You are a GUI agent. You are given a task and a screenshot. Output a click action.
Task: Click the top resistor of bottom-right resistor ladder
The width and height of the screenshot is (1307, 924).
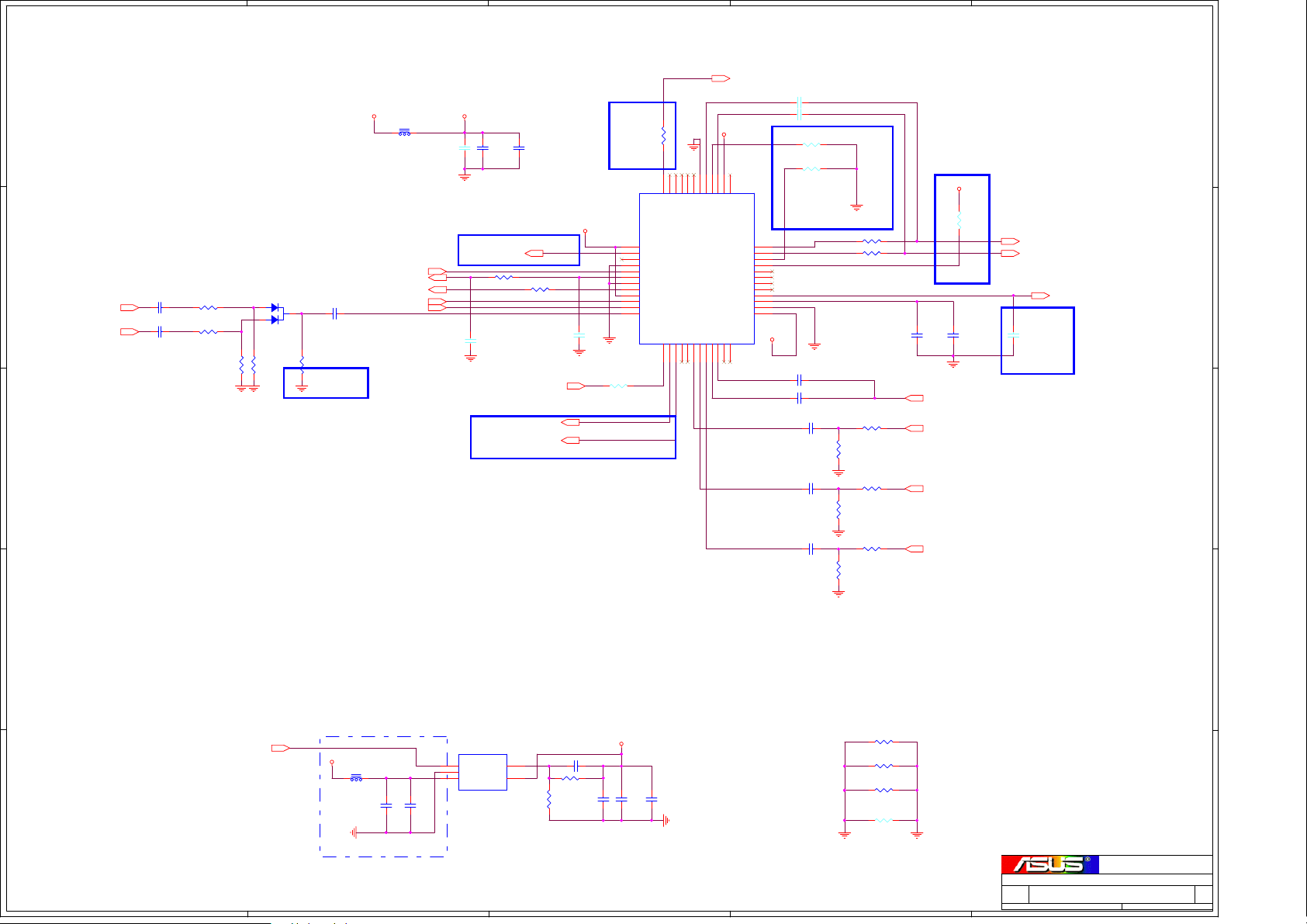pyautogui.click(x=883, y=742)
